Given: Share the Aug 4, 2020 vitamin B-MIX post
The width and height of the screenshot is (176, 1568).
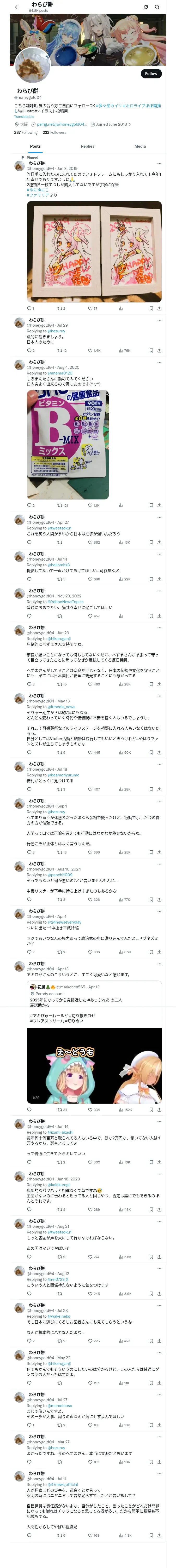Looking at the screenshot, I should click(159, 505).
